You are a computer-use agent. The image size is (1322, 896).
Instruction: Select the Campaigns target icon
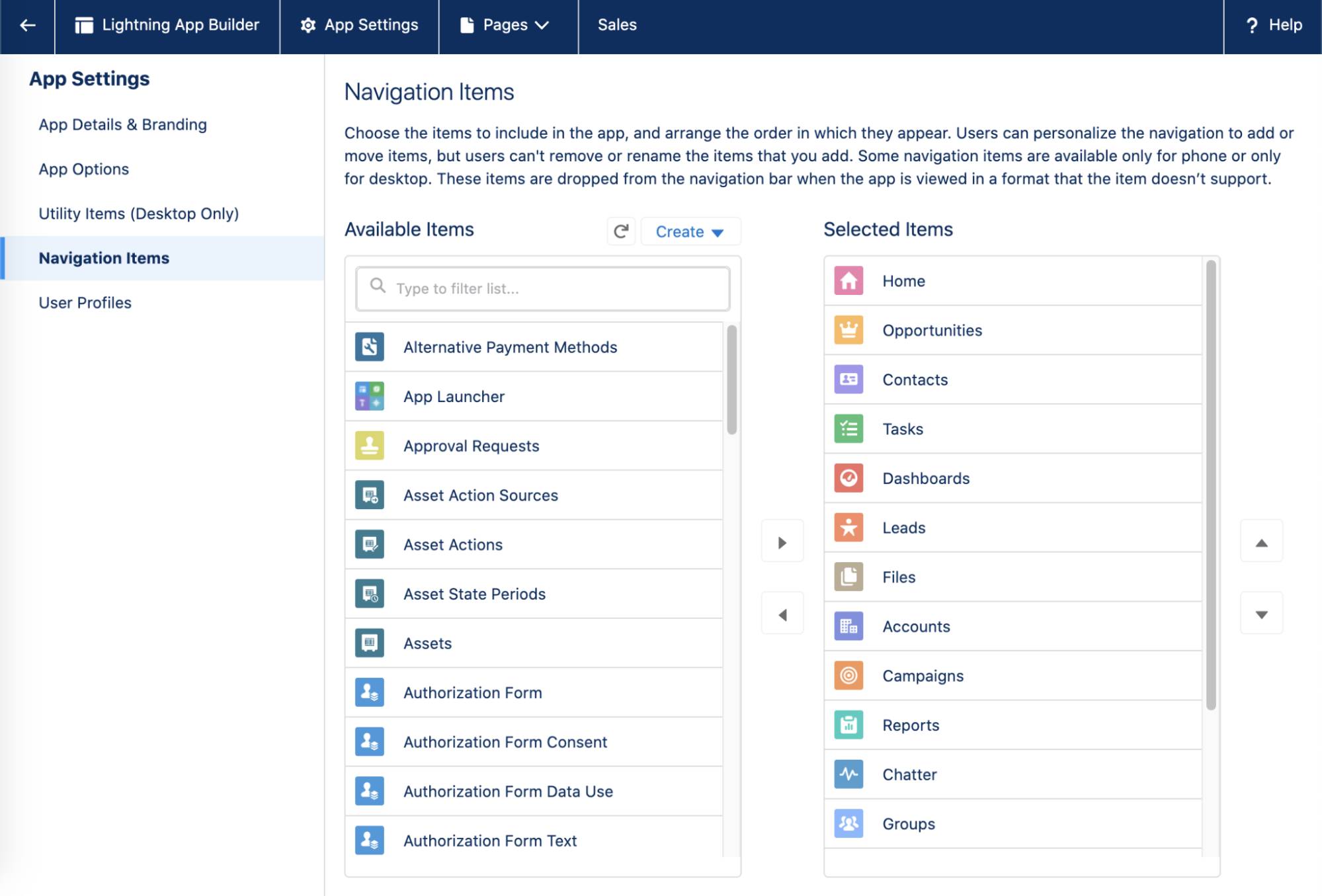(x=848, y=675)
